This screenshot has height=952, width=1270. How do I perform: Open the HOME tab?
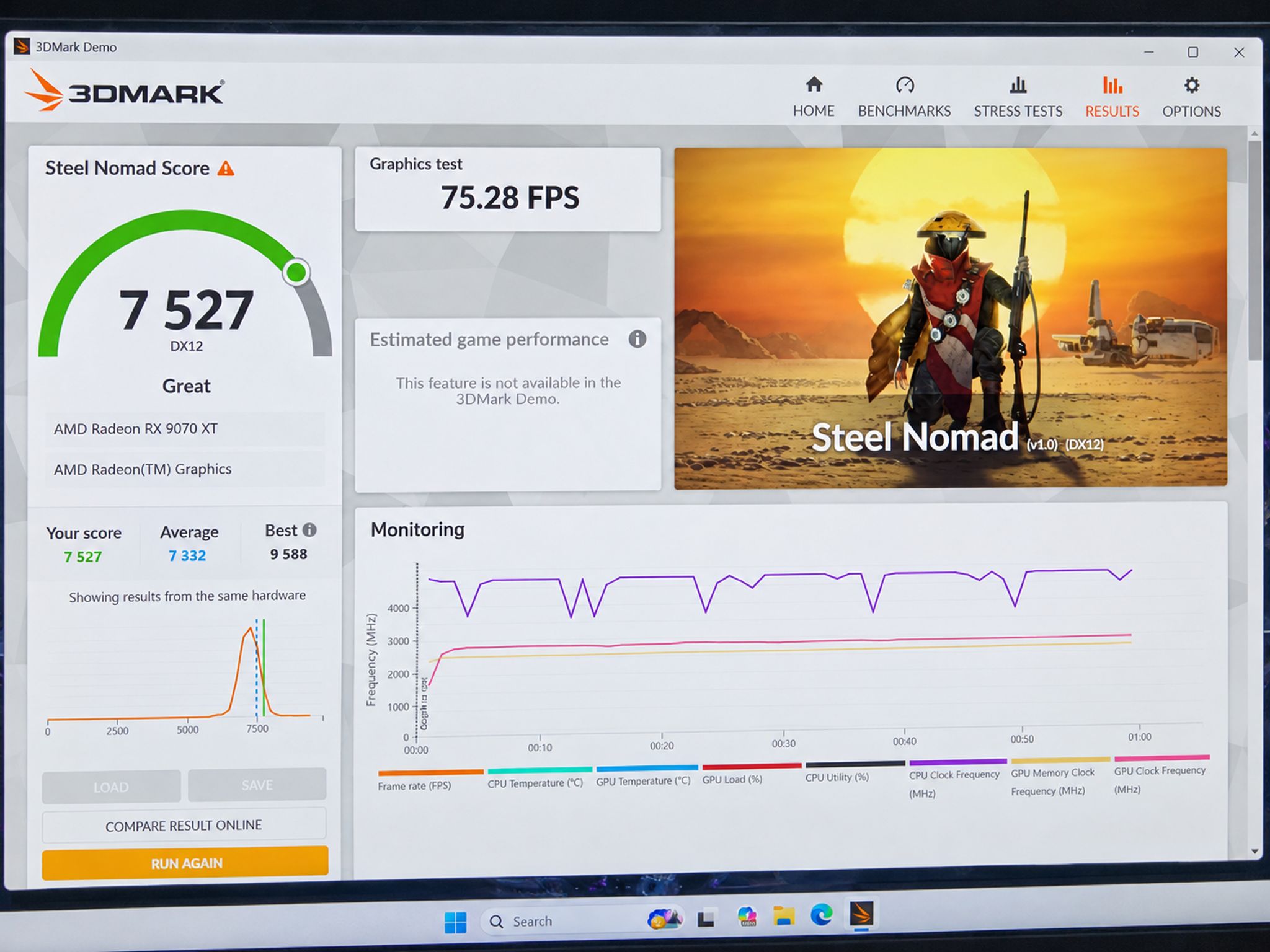tap(813, 97)
